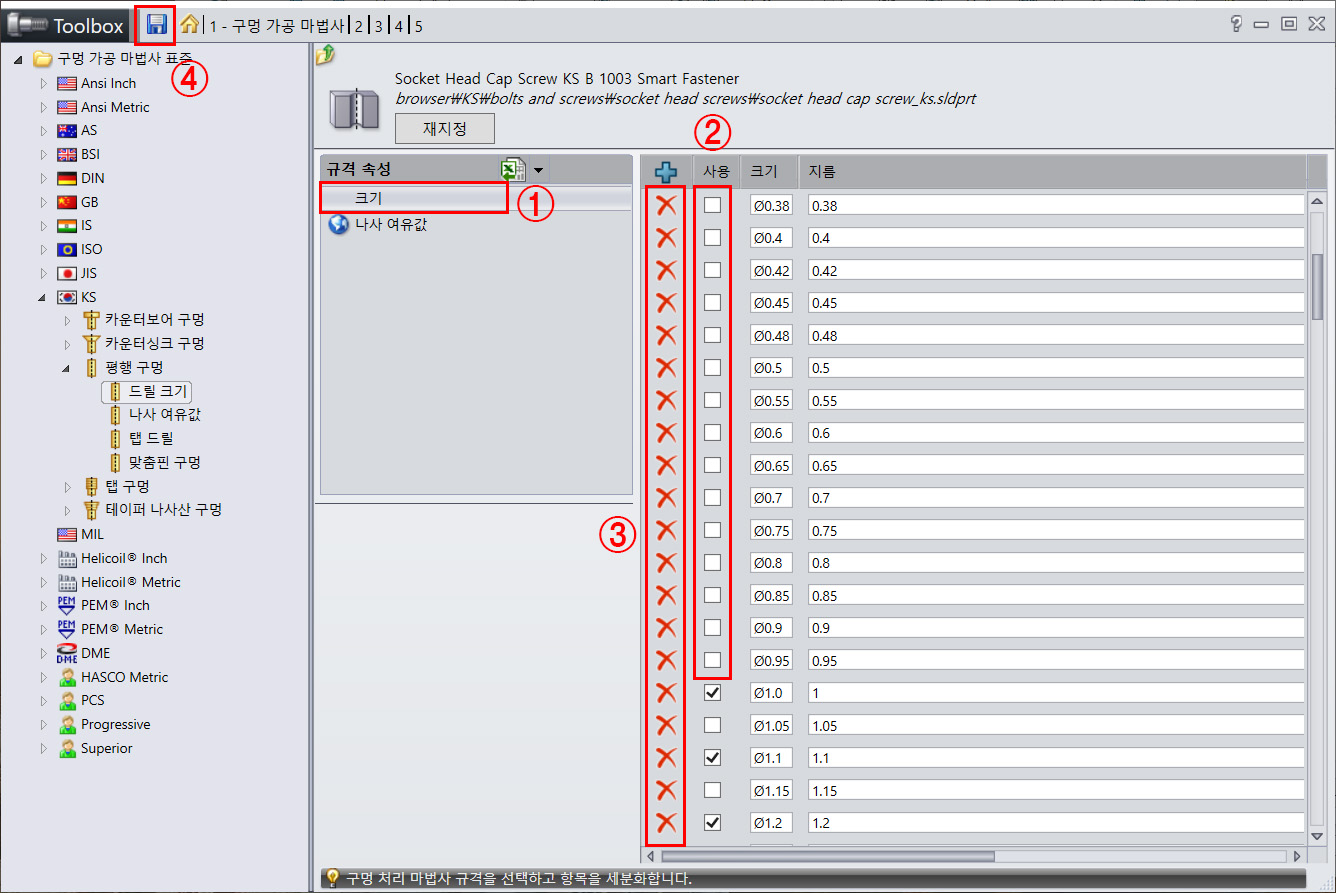This screenshot has height=893, width=1336.
Task: Click the Ansi Inch flag icon
Action: click(x=67, y=83)
